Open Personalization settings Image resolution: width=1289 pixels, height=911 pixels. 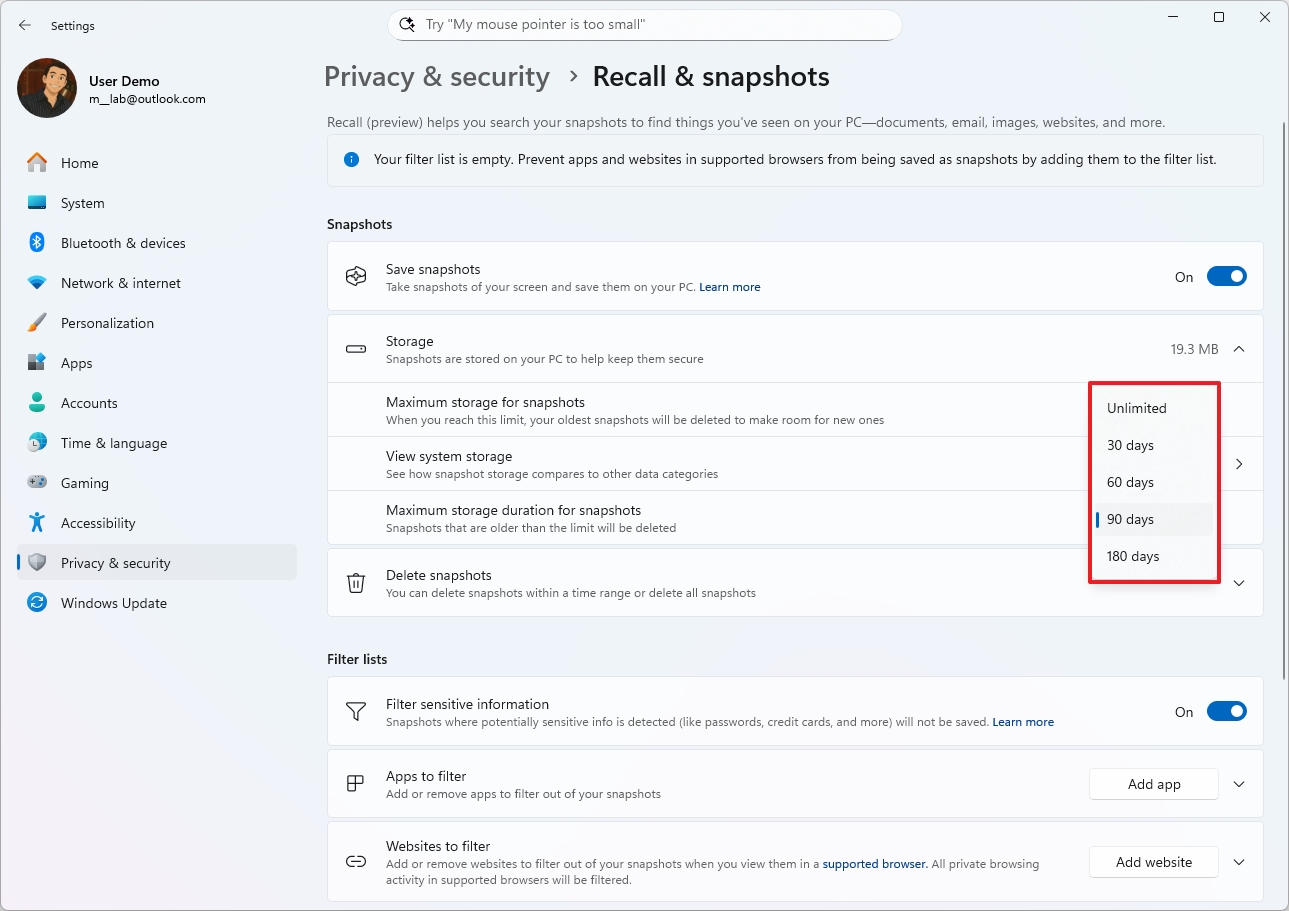click(x=107, y=323)
